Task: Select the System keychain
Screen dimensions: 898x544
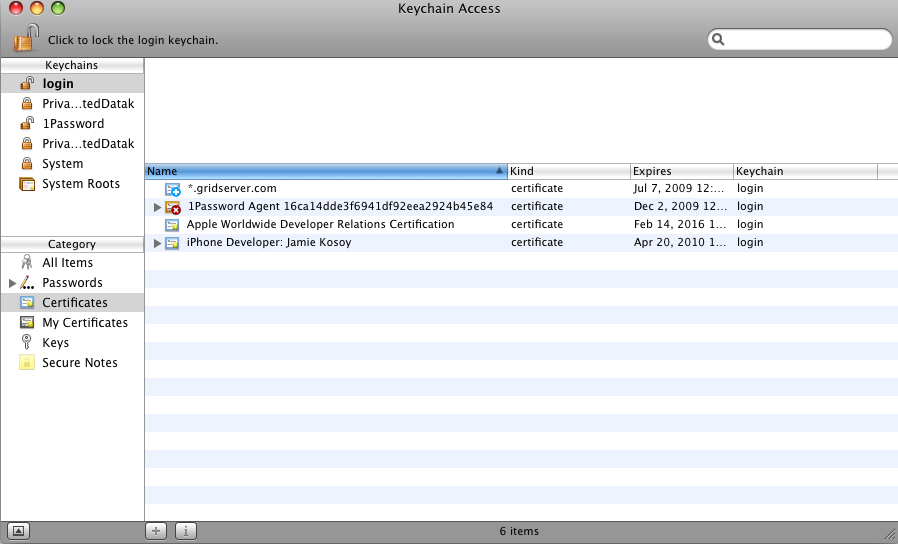Action: pyautogui.click(x=62, y=164)
